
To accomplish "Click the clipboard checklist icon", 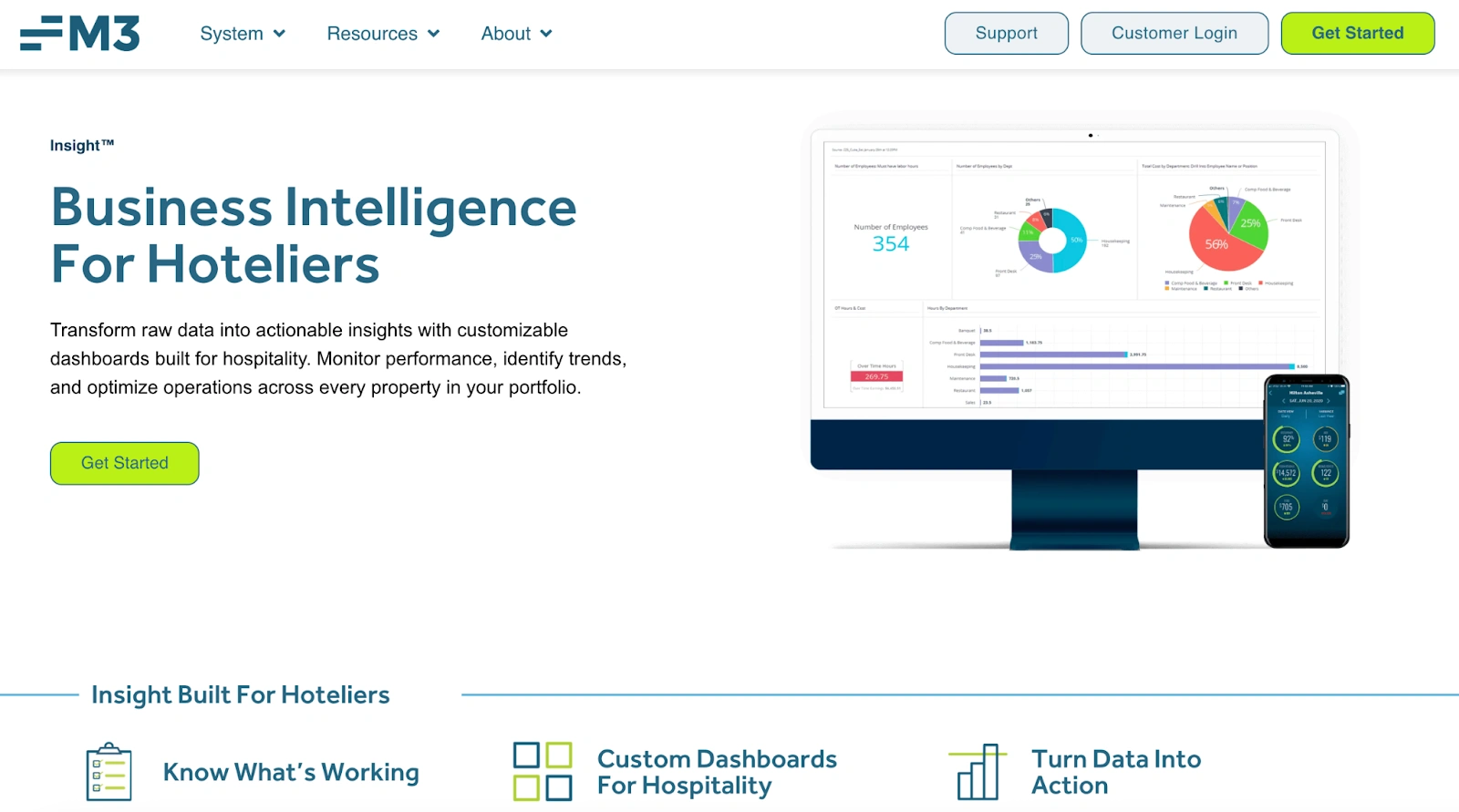I will [109, 772].
